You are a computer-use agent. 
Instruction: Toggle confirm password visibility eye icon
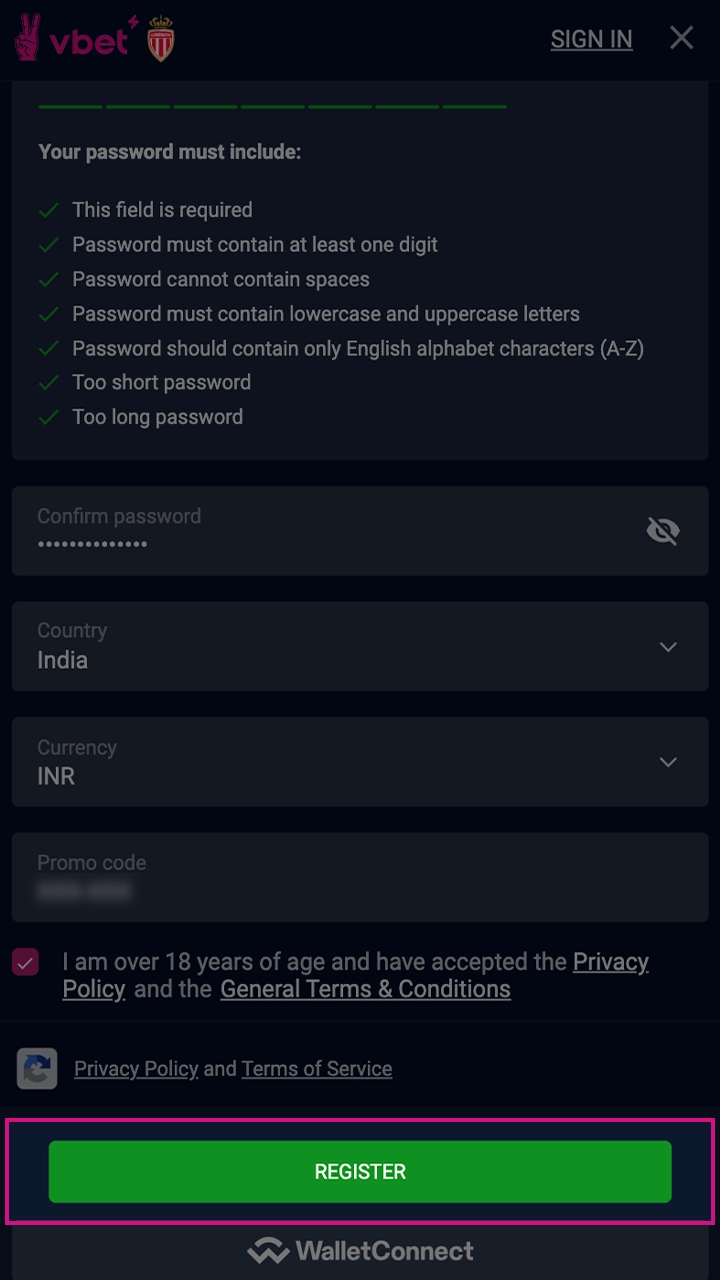[663, 531]
